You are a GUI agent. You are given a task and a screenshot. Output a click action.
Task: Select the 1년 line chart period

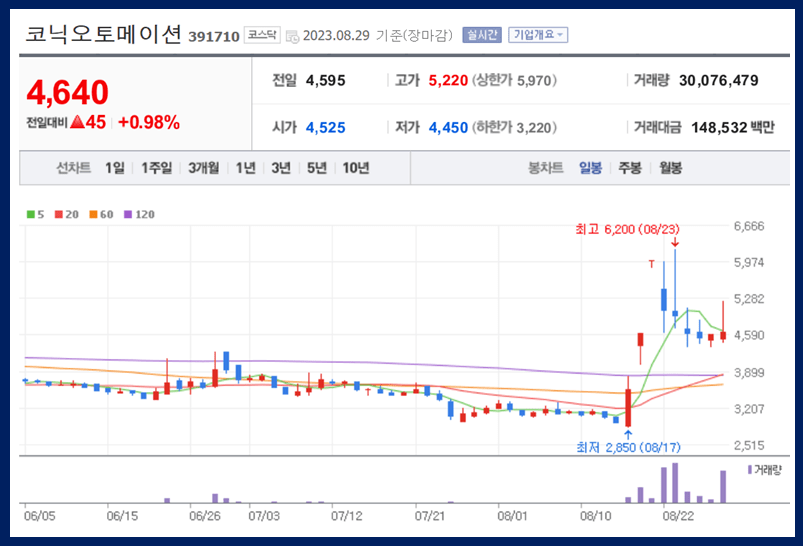(245, 168)
